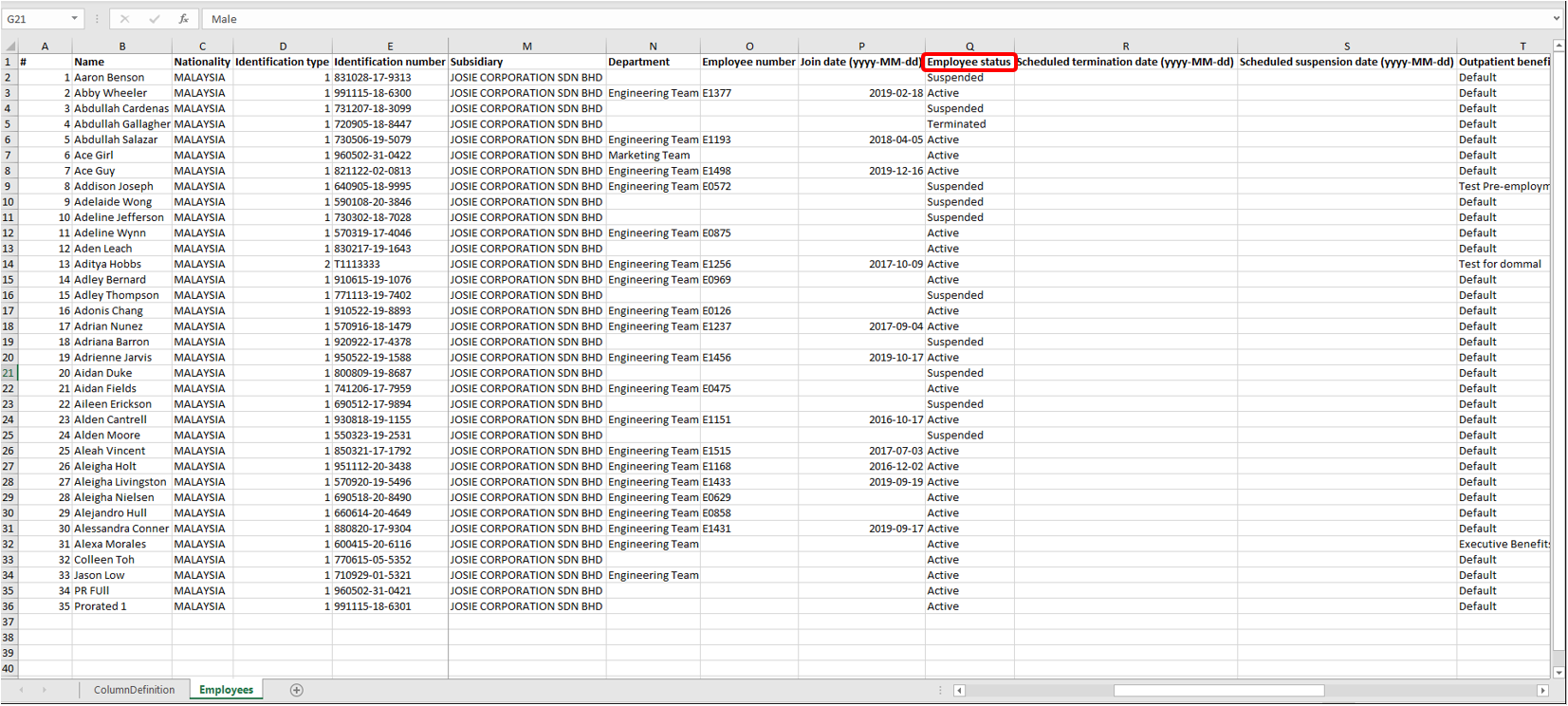Click the Cancel entry X icon
The width and height of the screenshot is (1568, 706).
tap(124, 19)
